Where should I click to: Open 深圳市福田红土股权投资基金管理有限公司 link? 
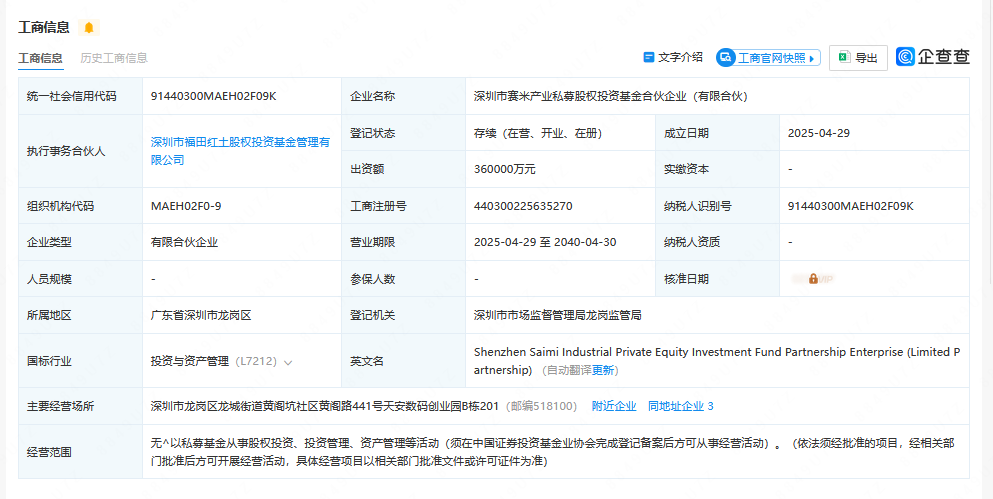[240, 151]
